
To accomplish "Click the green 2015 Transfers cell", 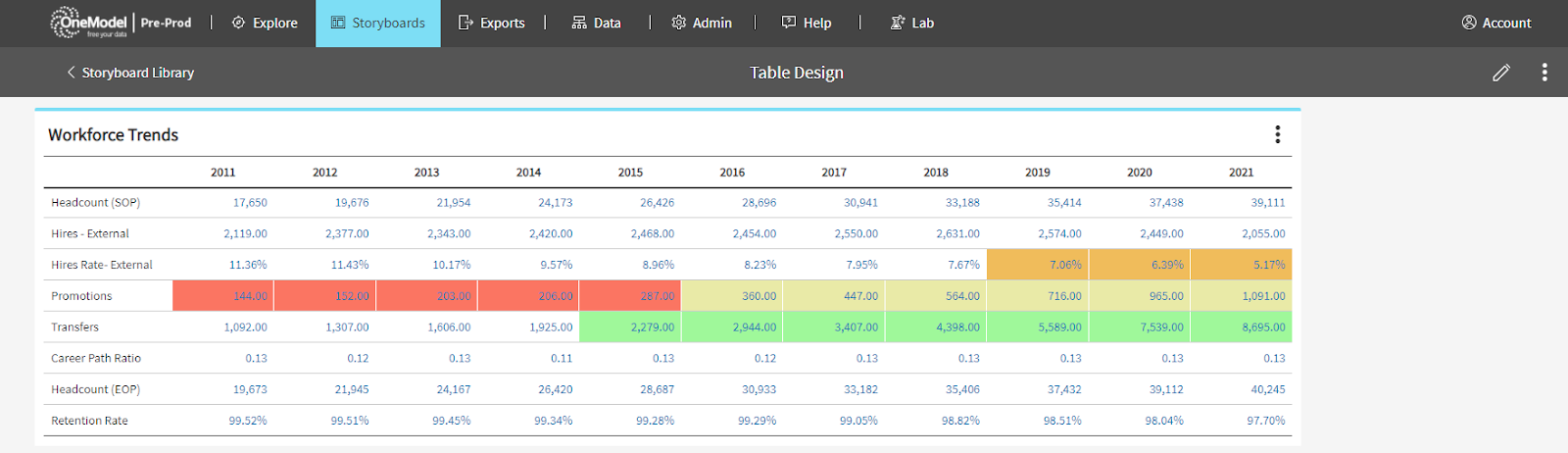I will (630, 327).
